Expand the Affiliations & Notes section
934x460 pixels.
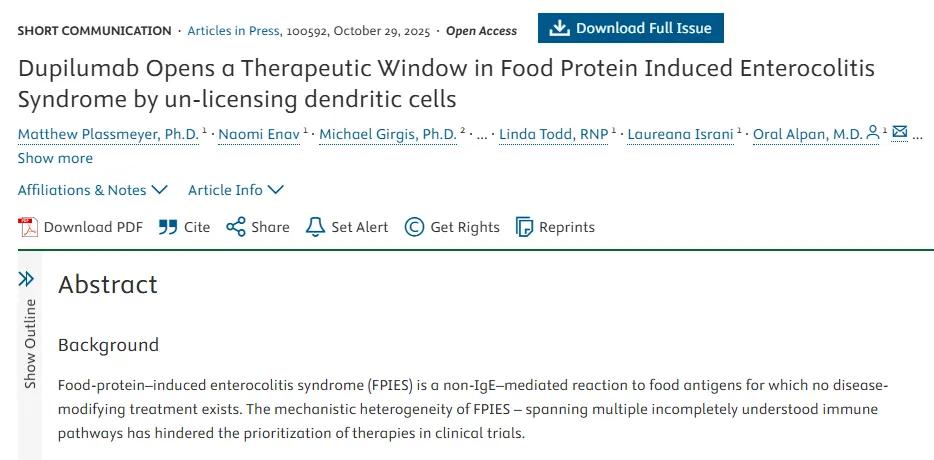92,190
